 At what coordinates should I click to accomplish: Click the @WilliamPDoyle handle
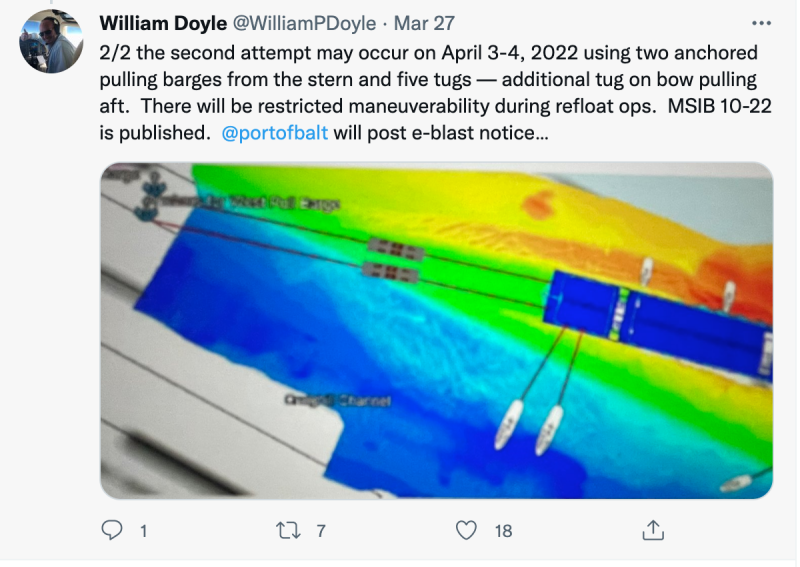point(305,23)
